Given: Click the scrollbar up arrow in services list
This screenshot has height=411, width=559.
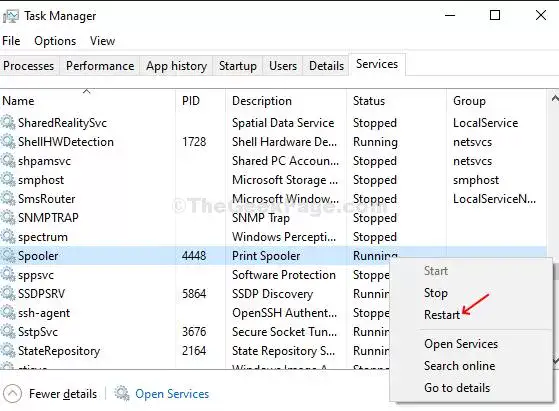Looking at the screenshot, I should (554, 98).
